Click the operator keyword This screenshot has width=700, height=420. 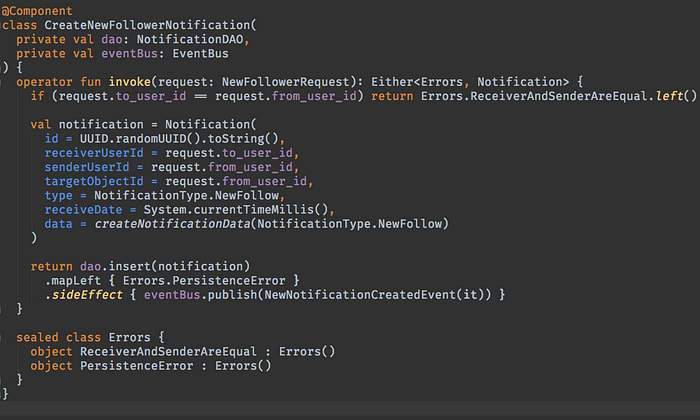tap(44, 82)
